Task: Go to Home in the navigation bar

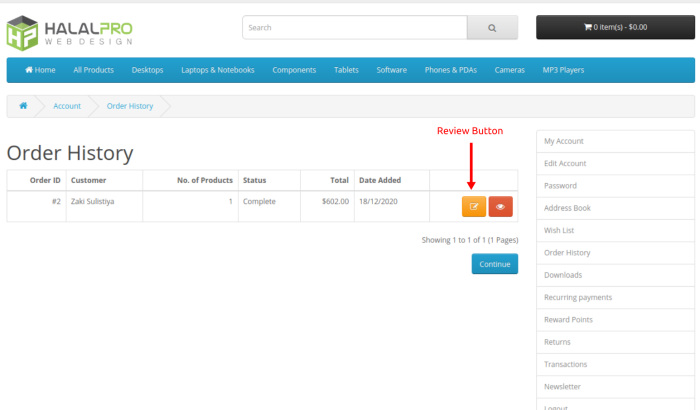Action: [40, 70]
